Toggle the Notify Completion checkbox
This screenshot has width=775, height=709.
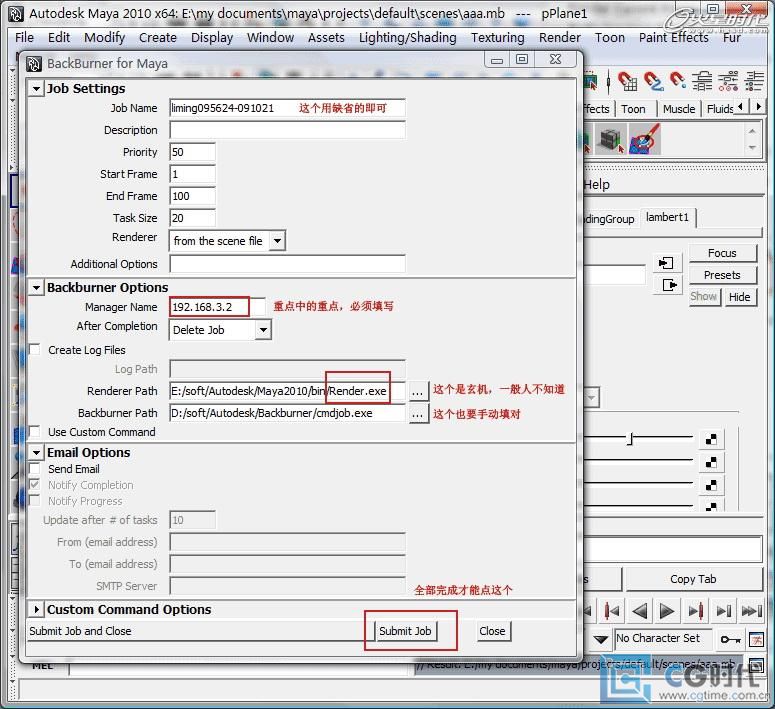point(35,485)
